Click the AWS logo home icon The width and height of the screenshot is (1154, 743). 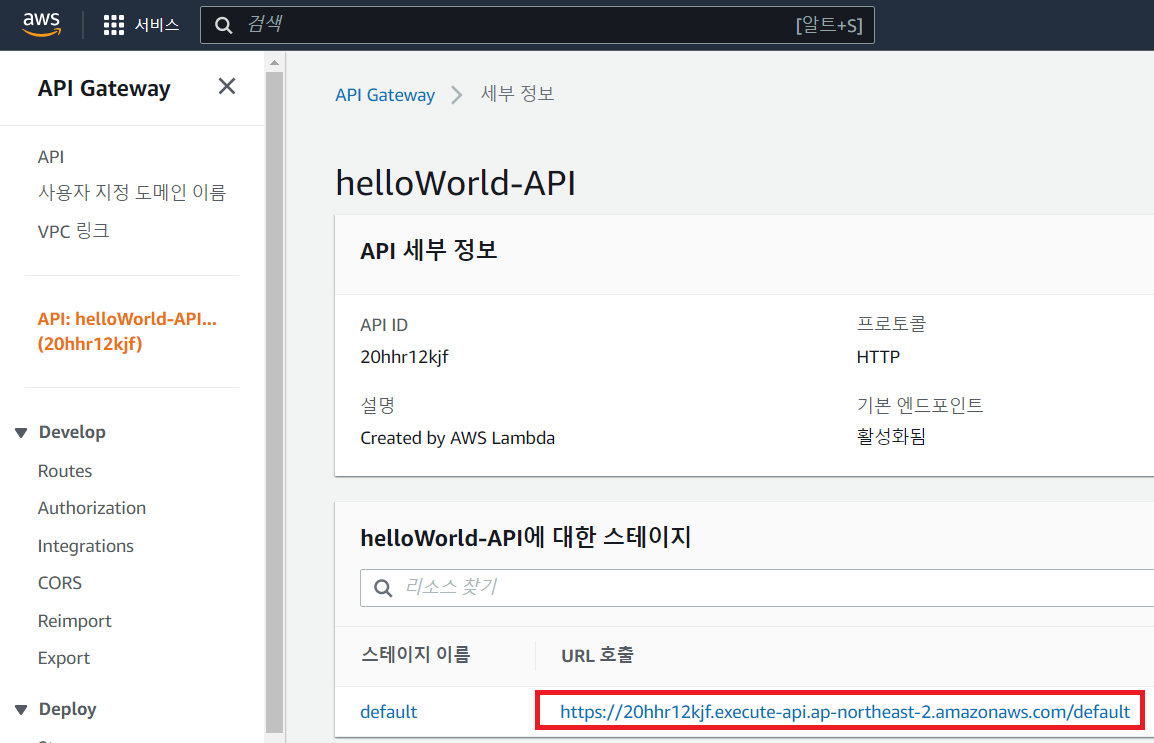[x=42, y=24]
